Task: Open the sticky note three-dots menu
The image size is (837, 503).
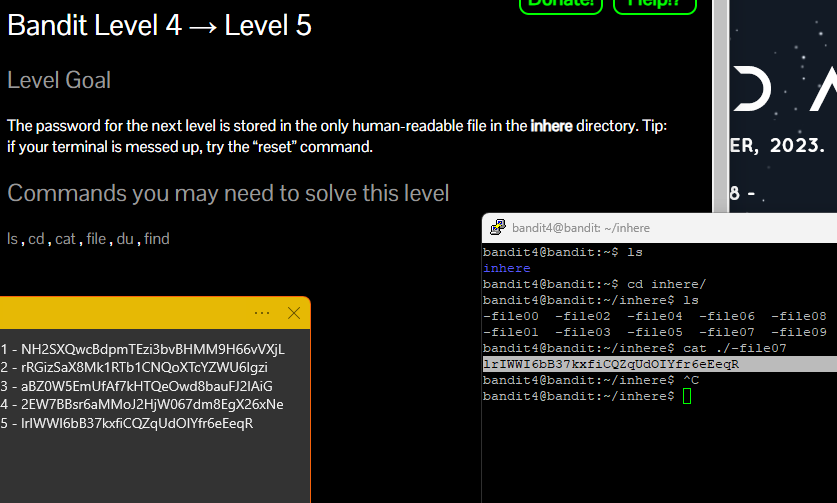Action: [262, 313]
